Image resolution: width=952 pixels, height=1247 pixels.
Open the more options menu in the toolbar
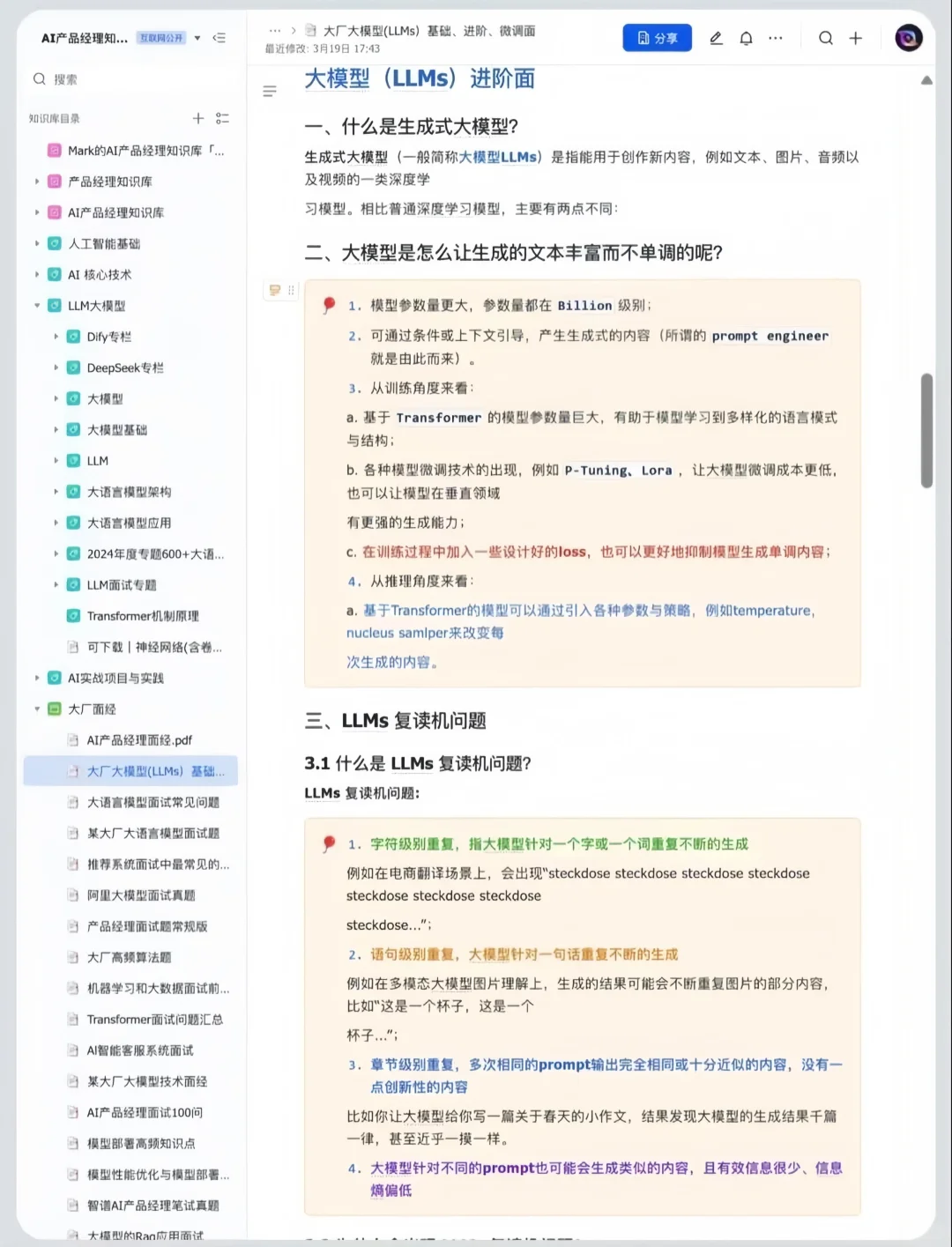tap(775, 38)
